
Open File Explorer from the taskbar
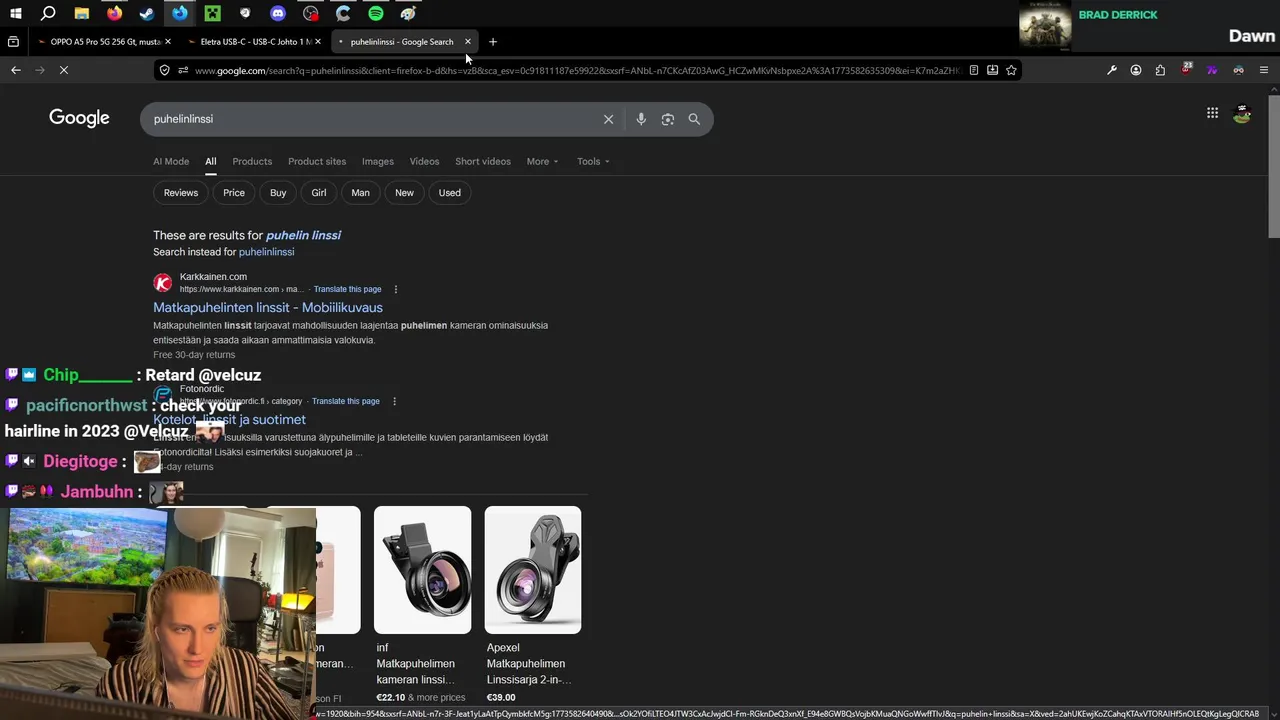click(x=81, y=13)
